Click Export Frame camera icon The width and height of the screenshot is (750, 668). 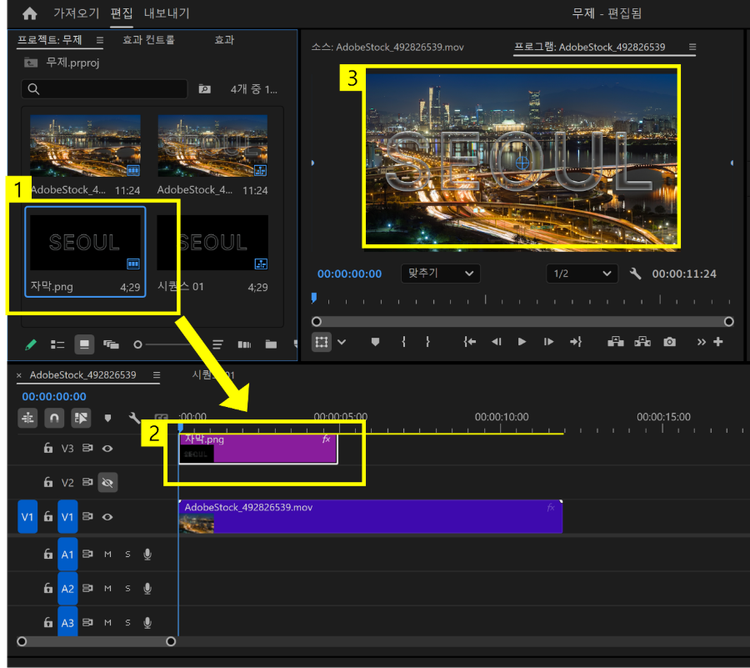click(669, 341)
